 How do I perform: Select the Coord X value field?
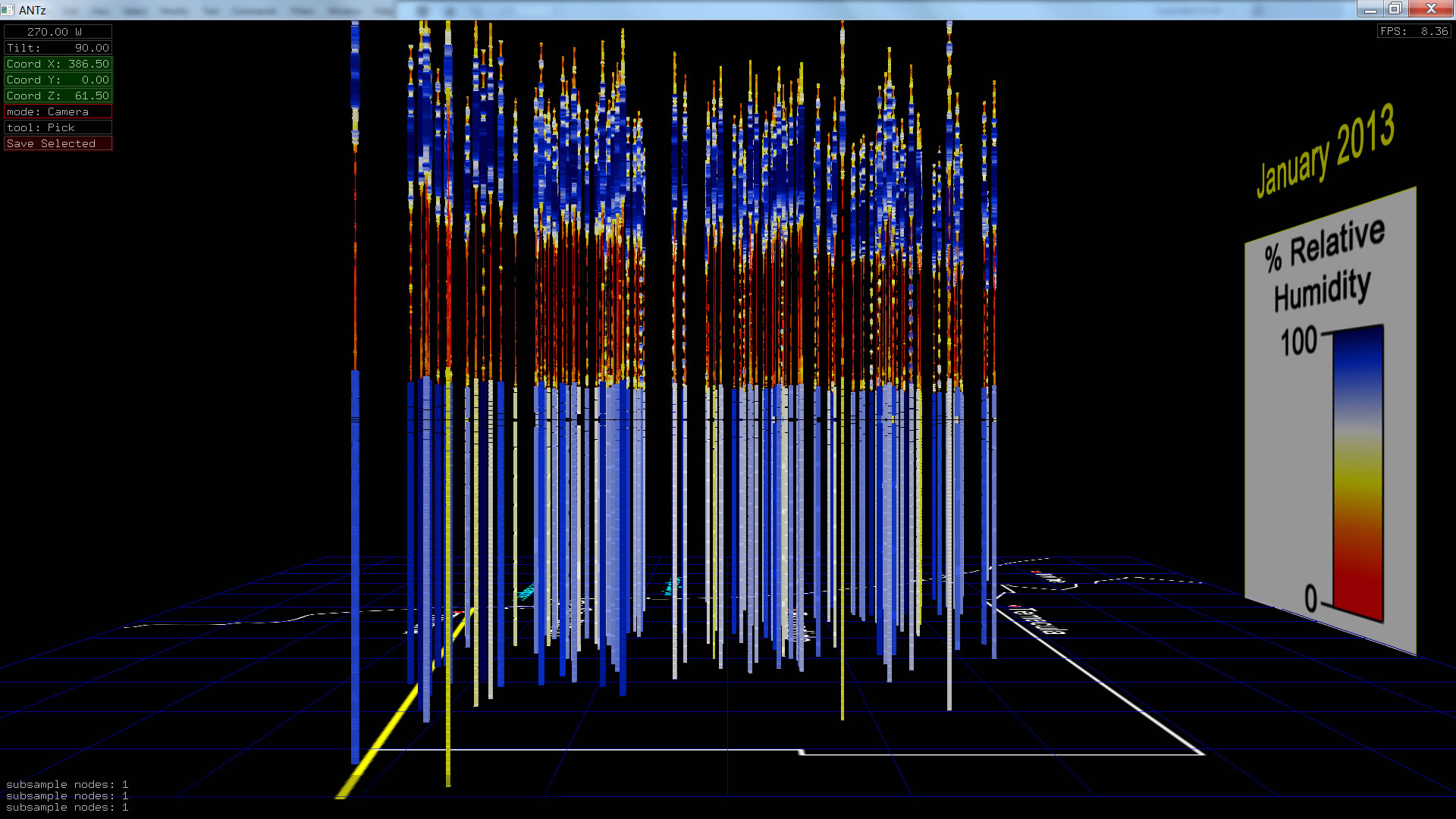click(58, 64)
